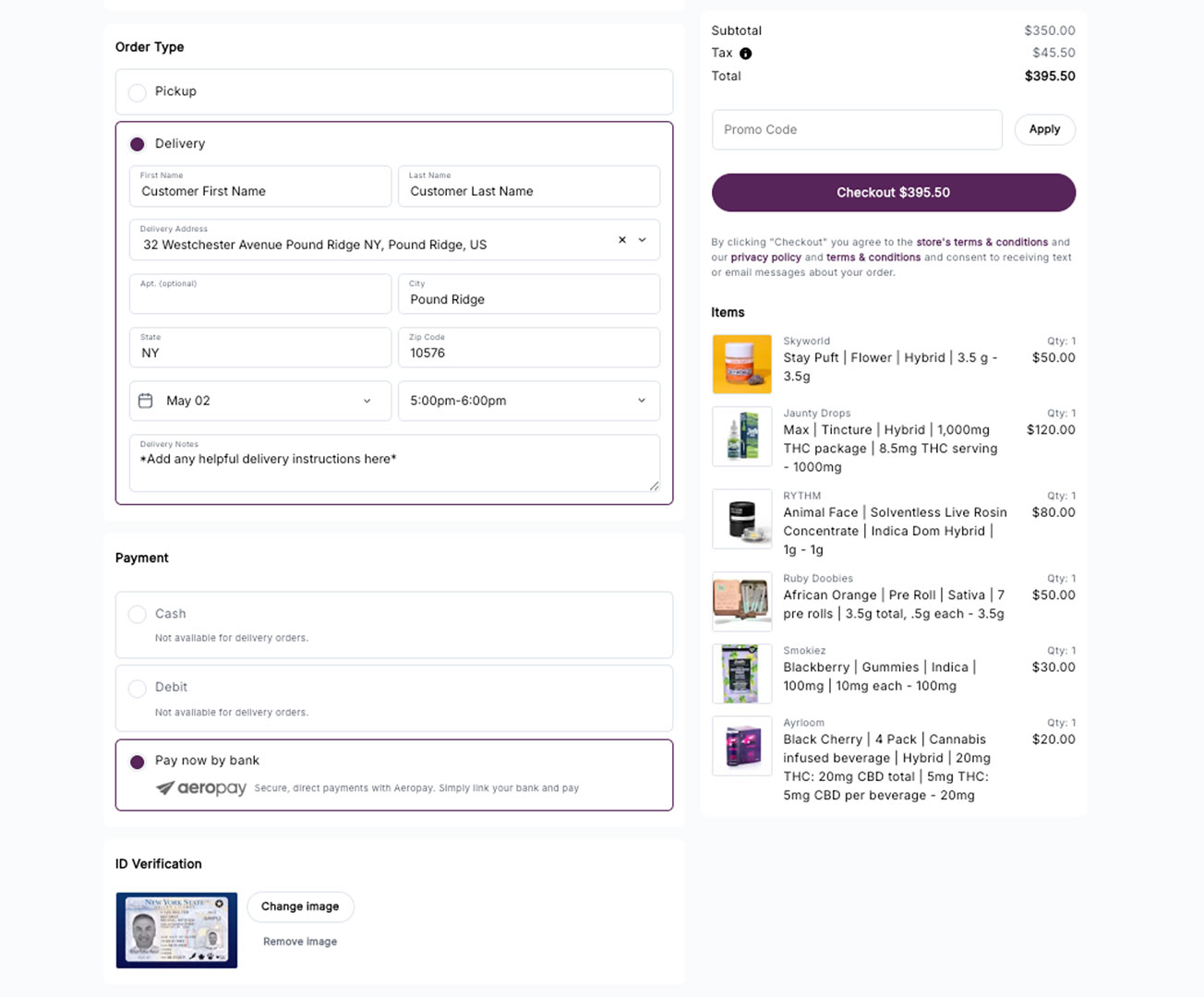Click Remove image under ID Verification
The width and height of the screenshot is (1204, 997).
(300, 942)
